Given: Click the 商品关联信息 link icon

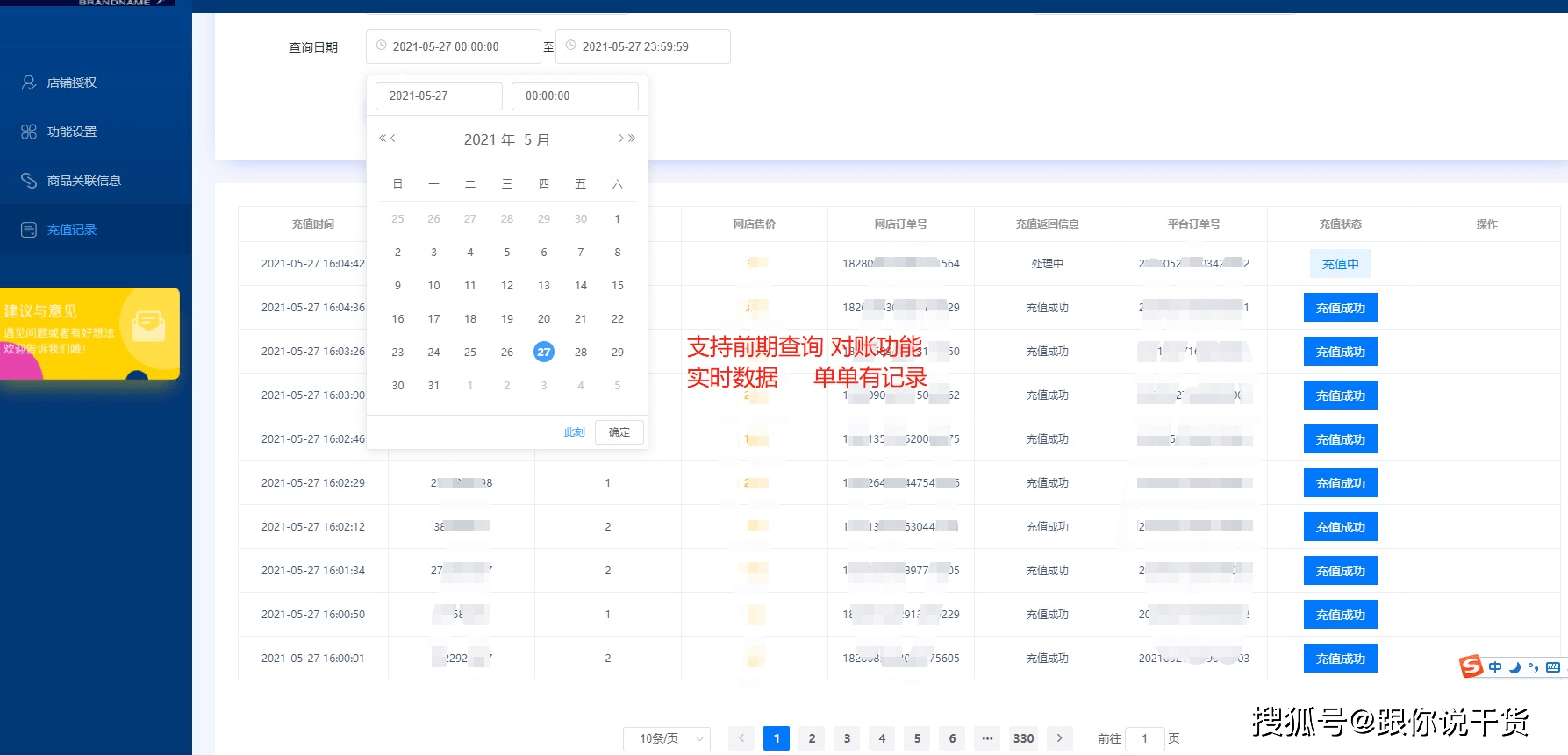Looking at the screenshot, I should point(29,181).
